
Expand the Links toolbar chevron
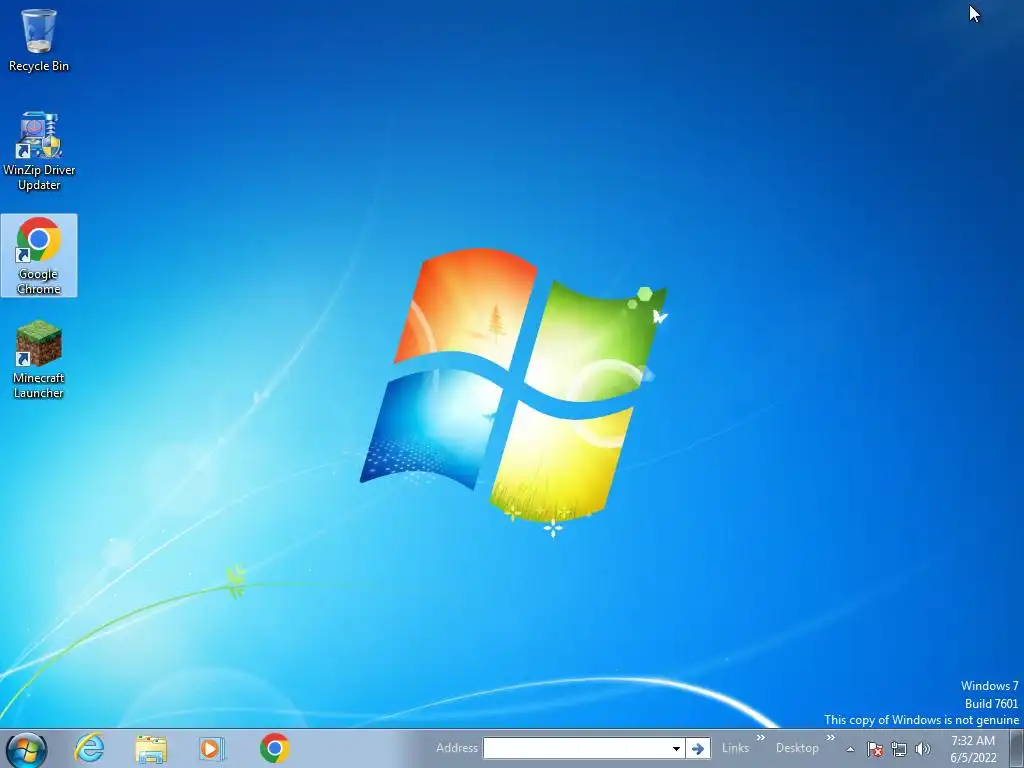coord(761,738)
